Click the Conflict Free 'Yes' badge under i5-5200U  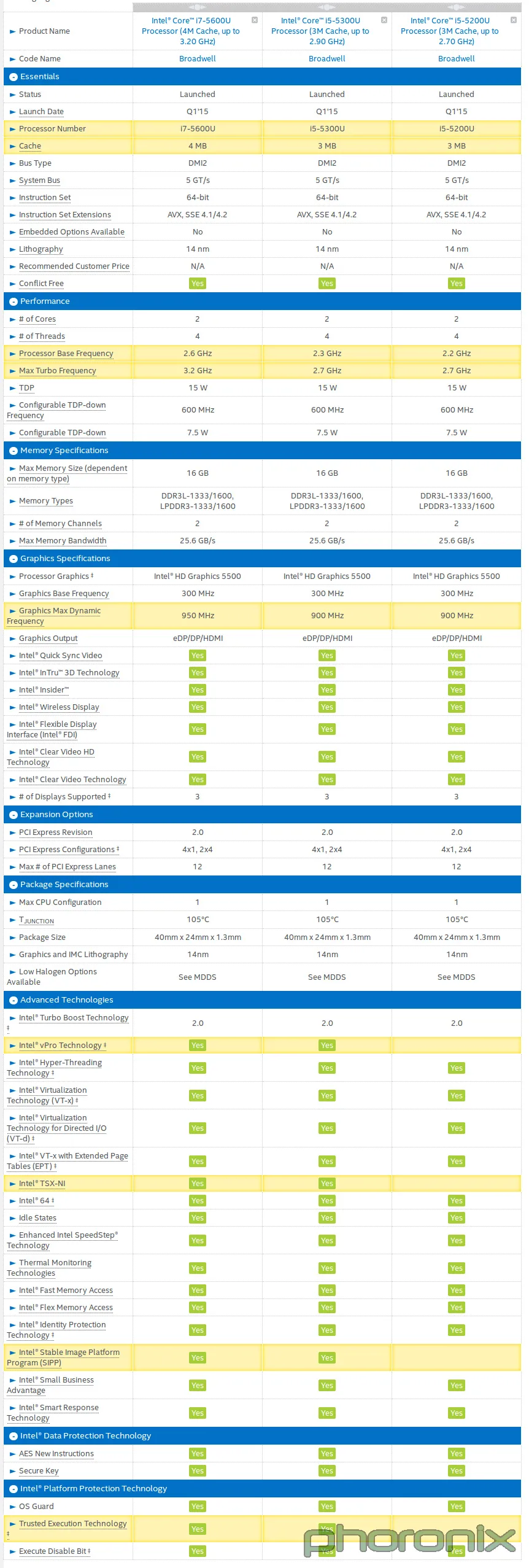(457, 284)
